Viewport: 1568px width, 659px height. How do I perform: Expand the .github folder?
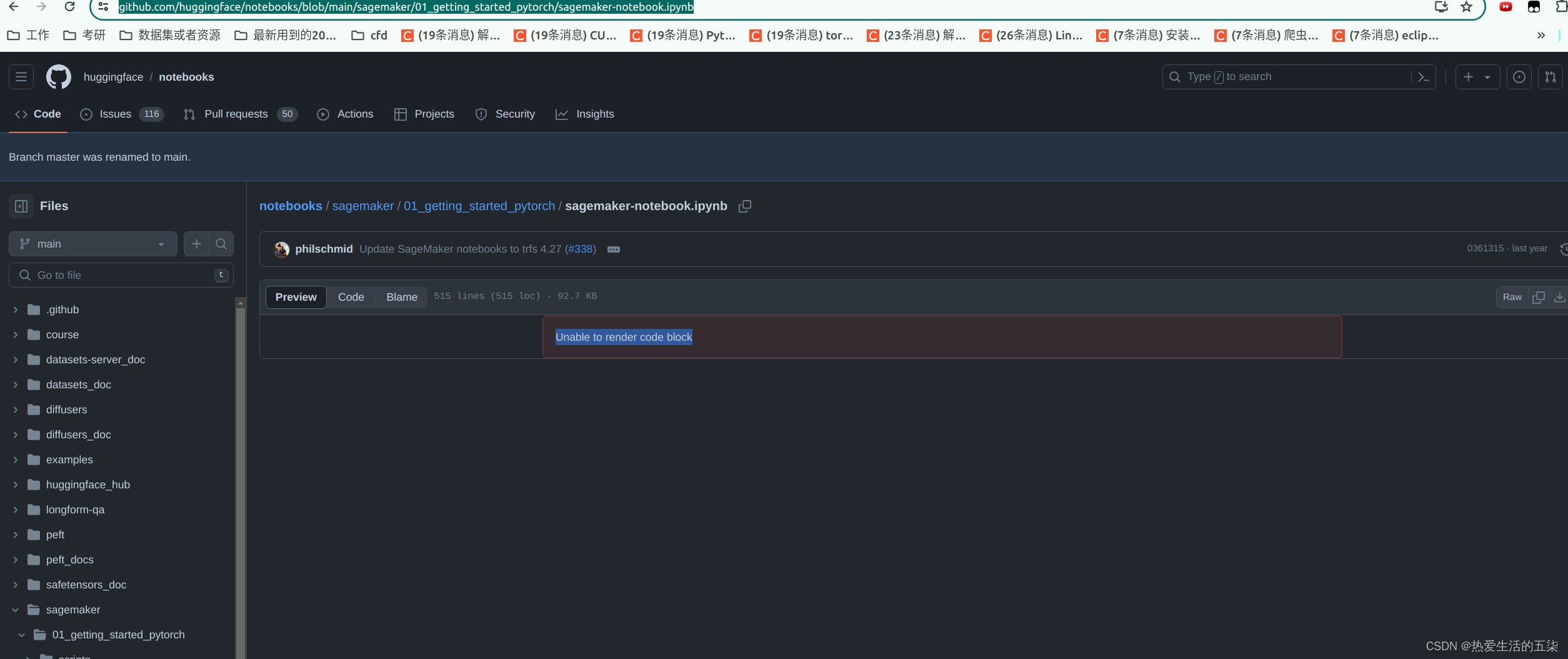tap(16, 309)
